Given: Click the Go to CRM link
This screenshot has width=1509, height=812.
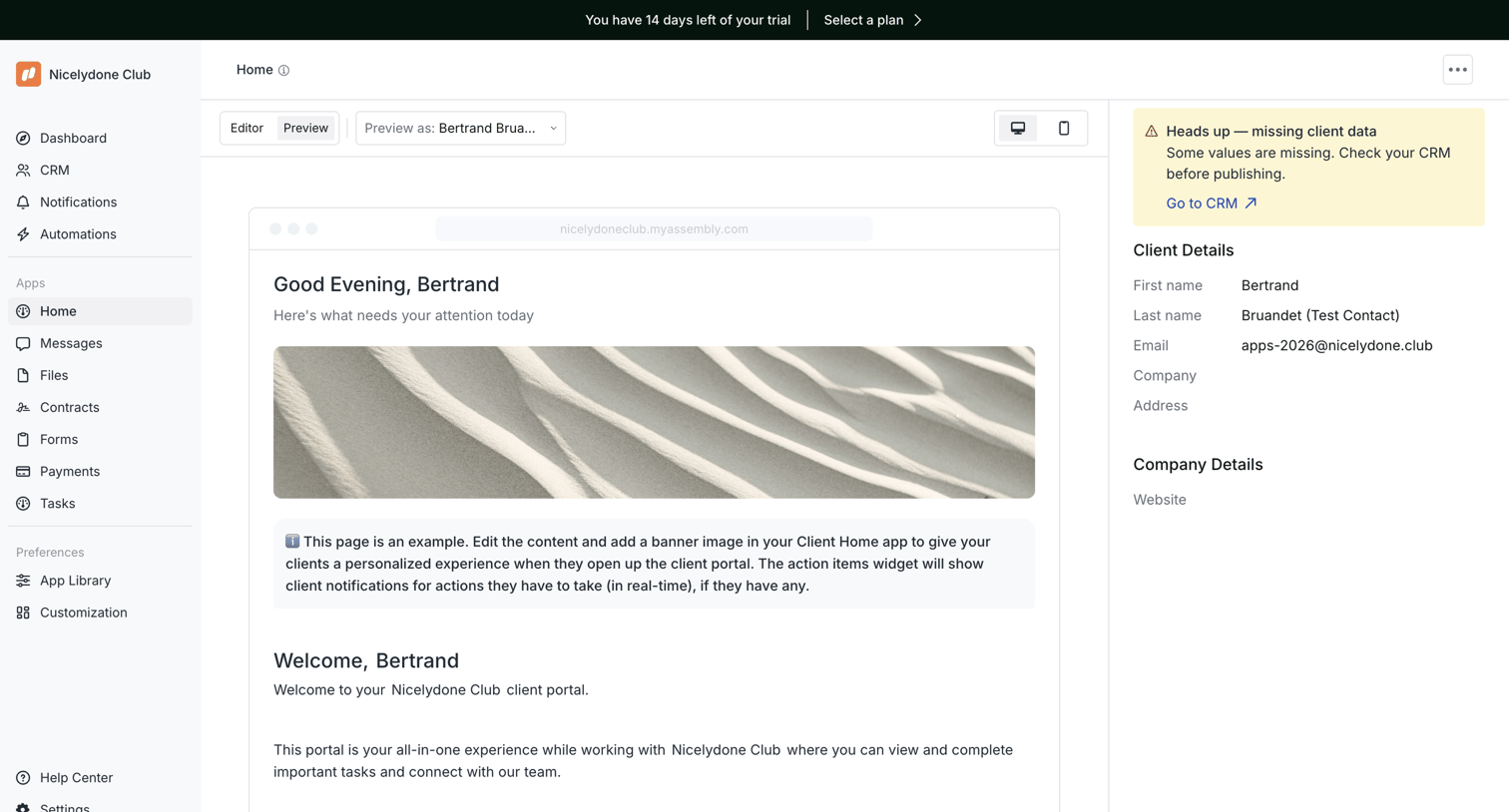Looking at the screenshot, I should click(1212, 203).
